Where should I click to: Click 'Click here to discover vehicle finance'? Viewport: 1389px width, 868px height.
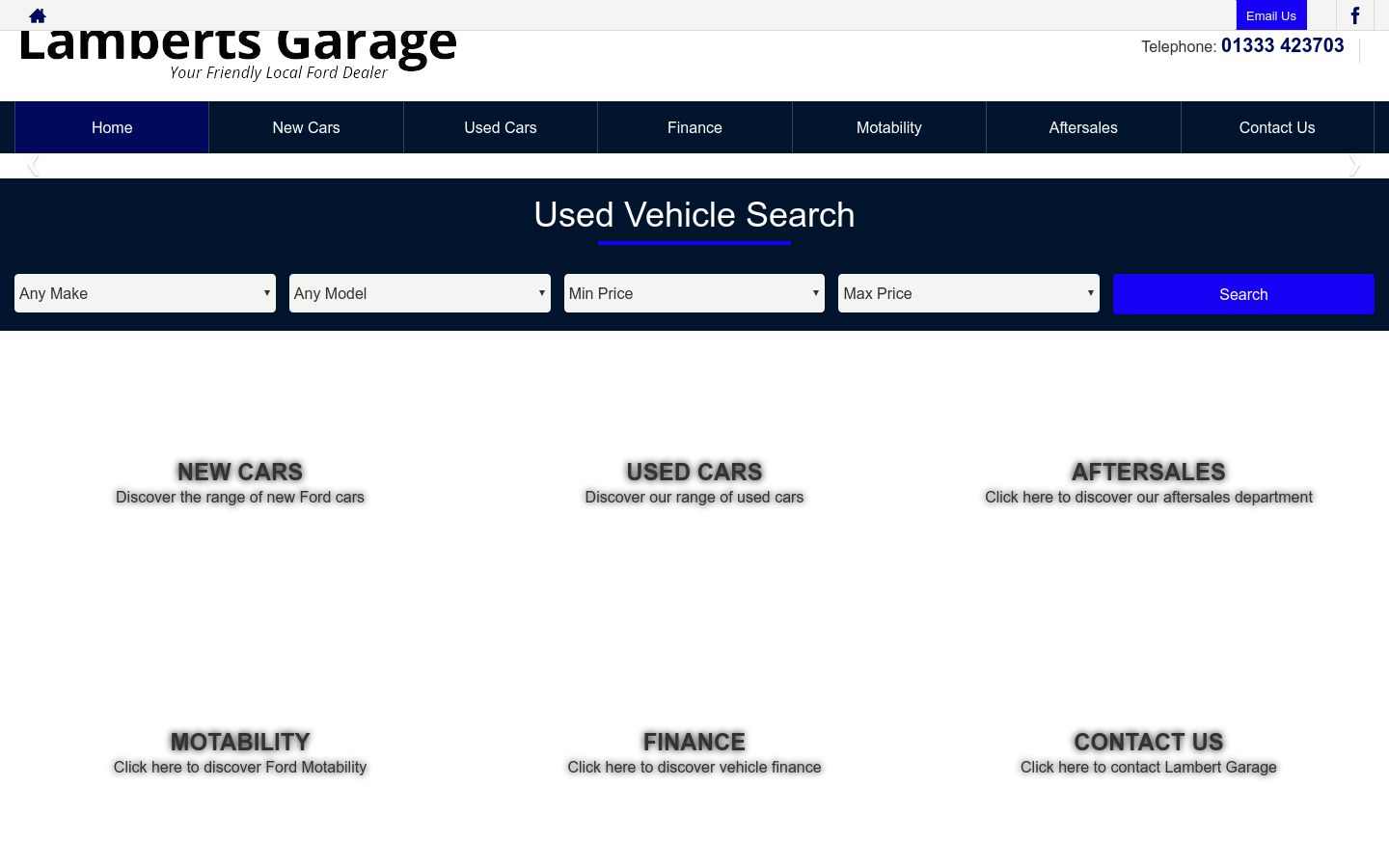coord(694,767)
